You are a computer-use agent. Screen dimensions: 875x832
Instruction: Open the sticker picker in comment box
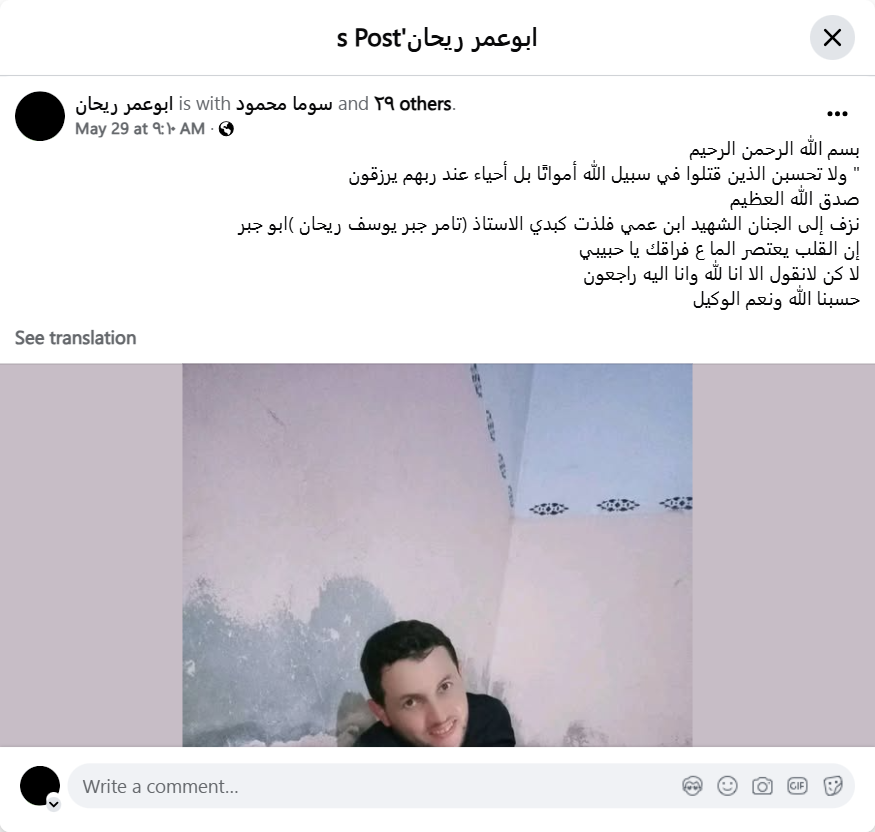click(832, 786)
